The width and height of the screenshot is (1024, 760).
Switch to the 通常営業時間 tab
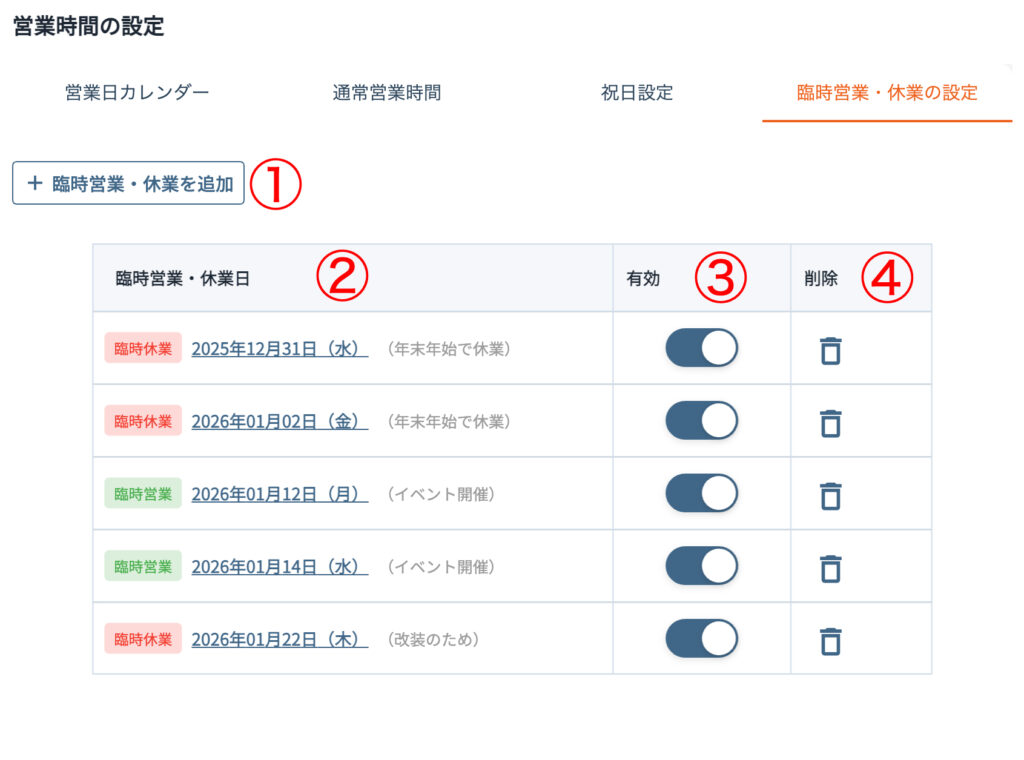pyautogui.click(x=387, y=93)
